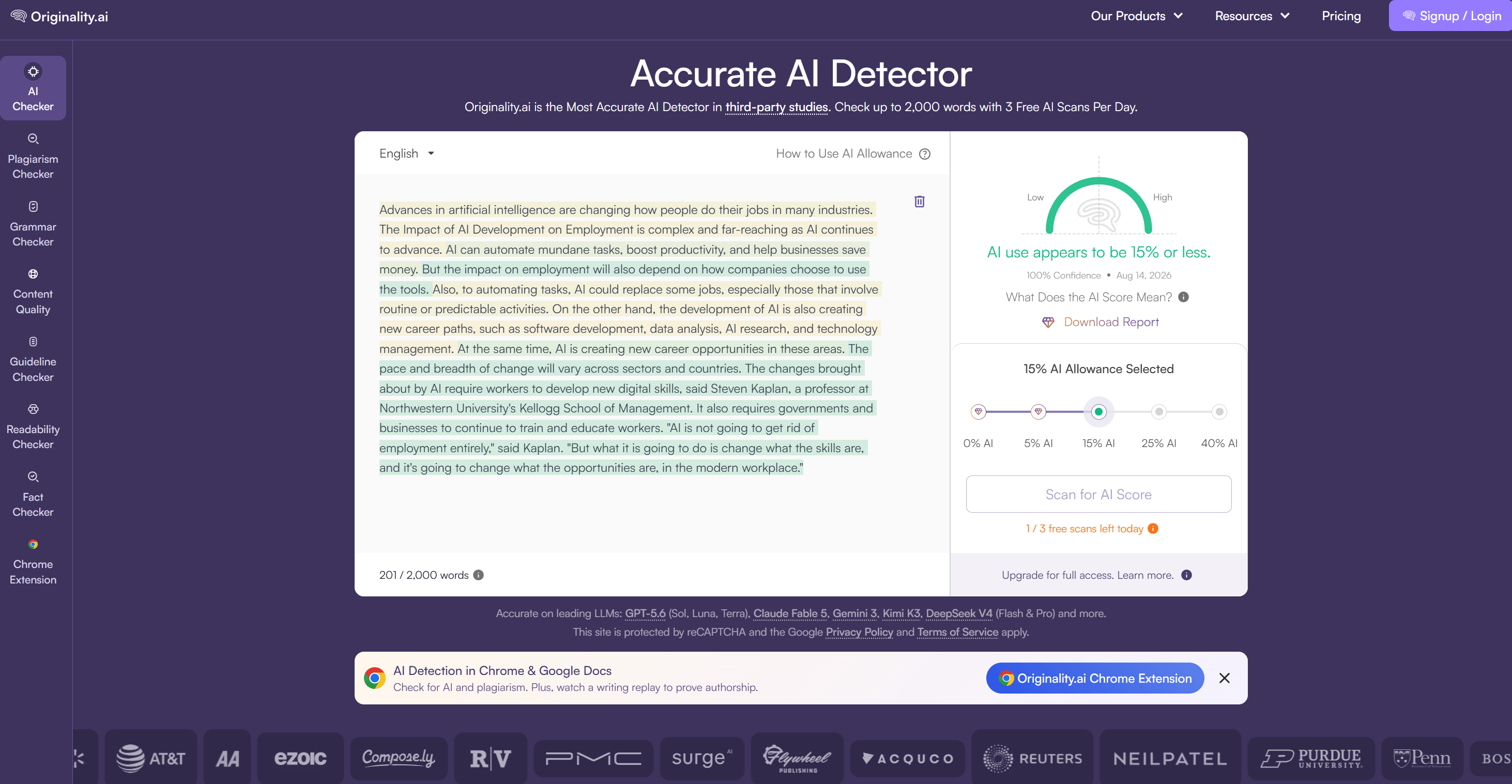This screenshot has height=784, width=1512.
Task: Click info icon next to word count
Action: 478,575
